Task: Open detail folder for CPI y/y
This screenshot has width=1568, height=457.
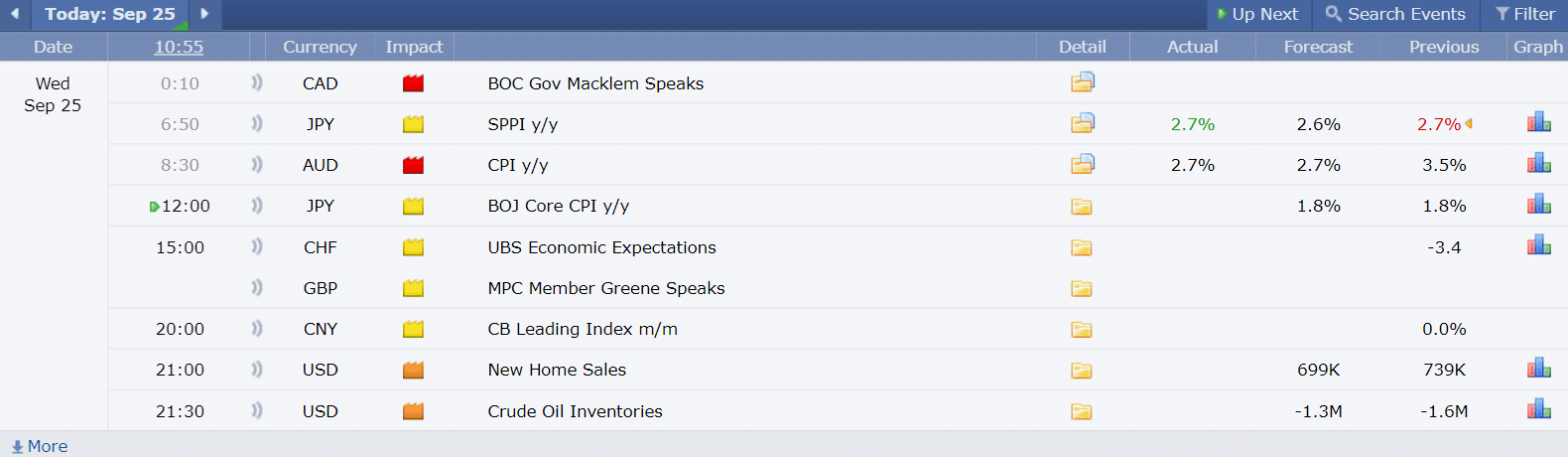Action: 1082,164
